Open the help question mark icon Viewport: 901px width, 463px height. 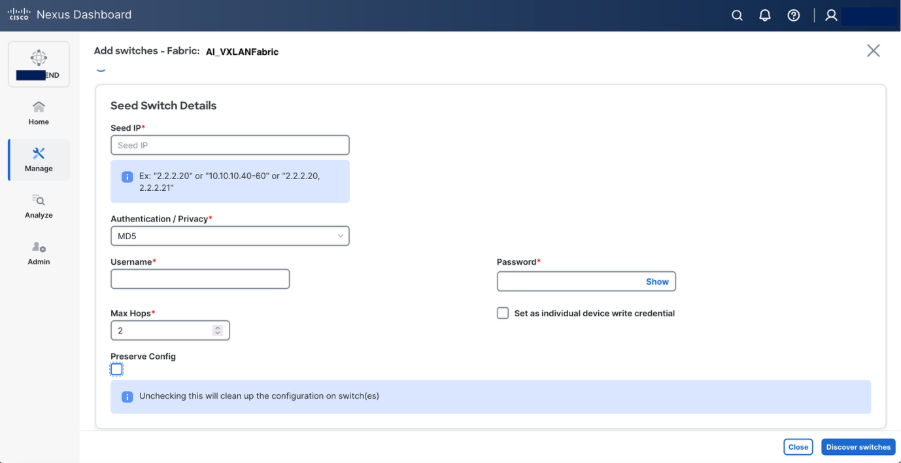(794, 16)
